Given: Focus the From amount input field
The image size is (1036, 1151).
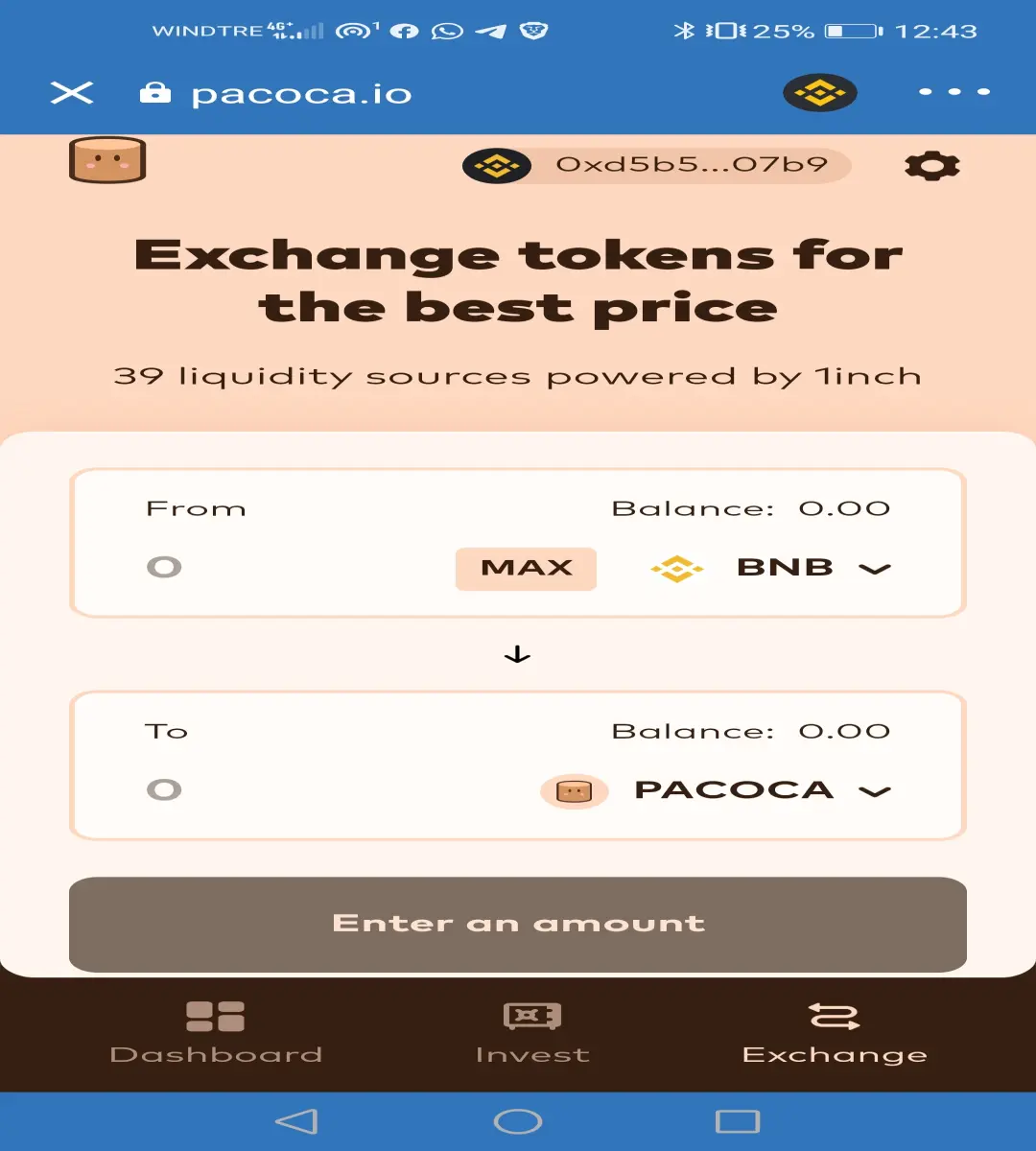Looking at the screenshot, I should (x=288, y=568).
